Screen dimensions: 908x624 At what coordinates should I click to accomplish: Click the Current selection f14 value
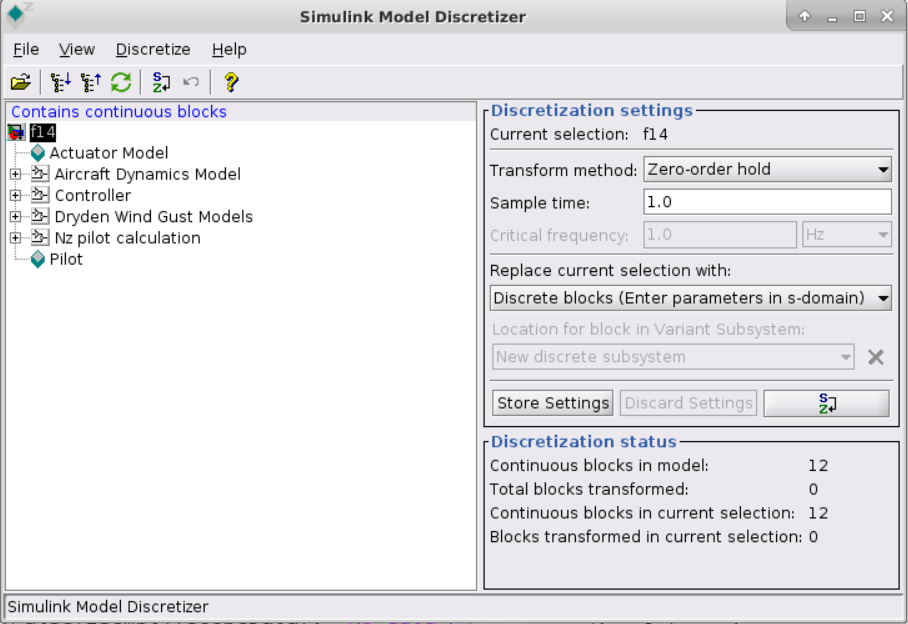coord(656,134)
